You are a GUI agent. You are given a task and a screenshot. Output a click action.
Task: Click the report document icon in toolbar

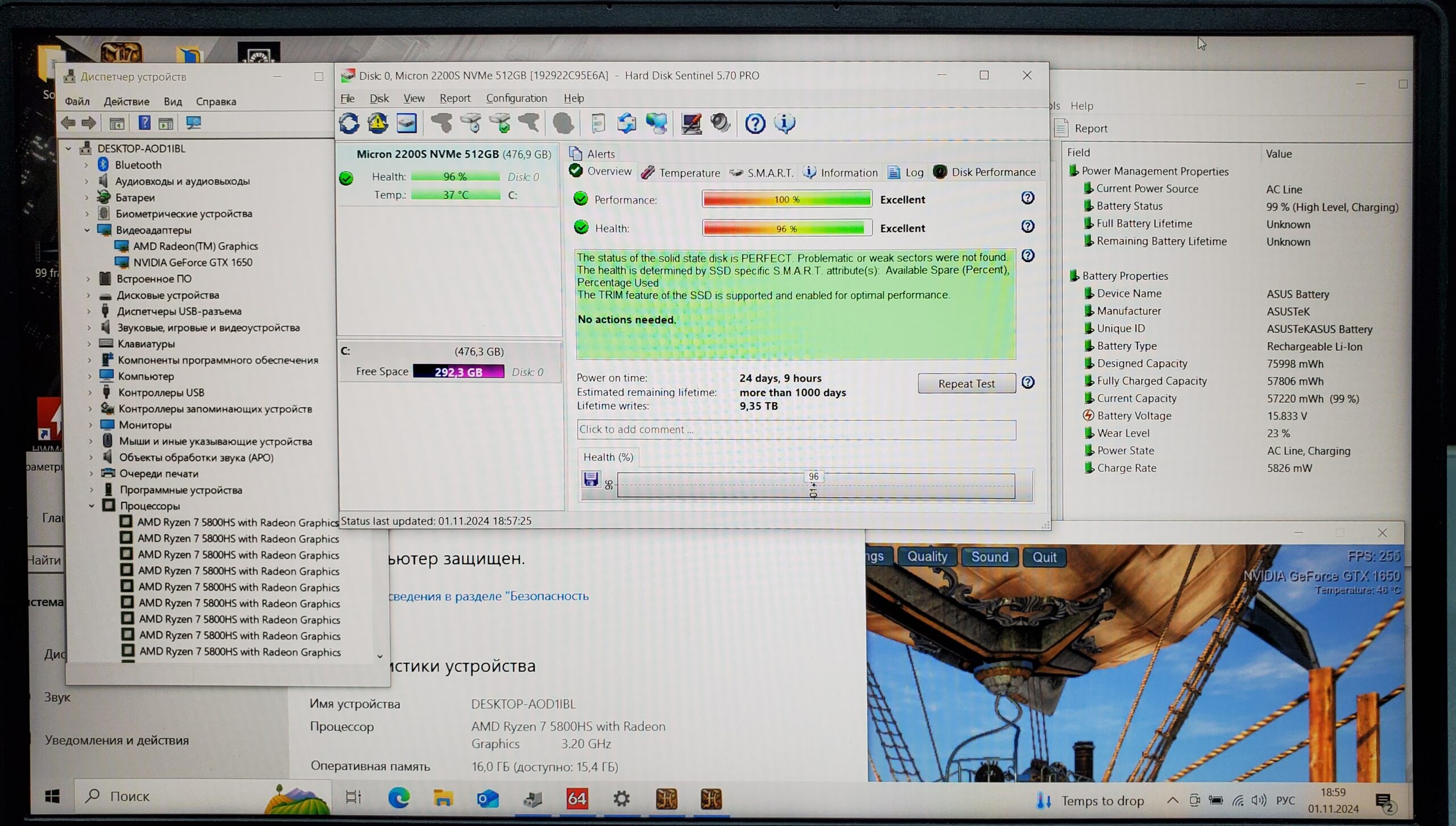(598, 123)
